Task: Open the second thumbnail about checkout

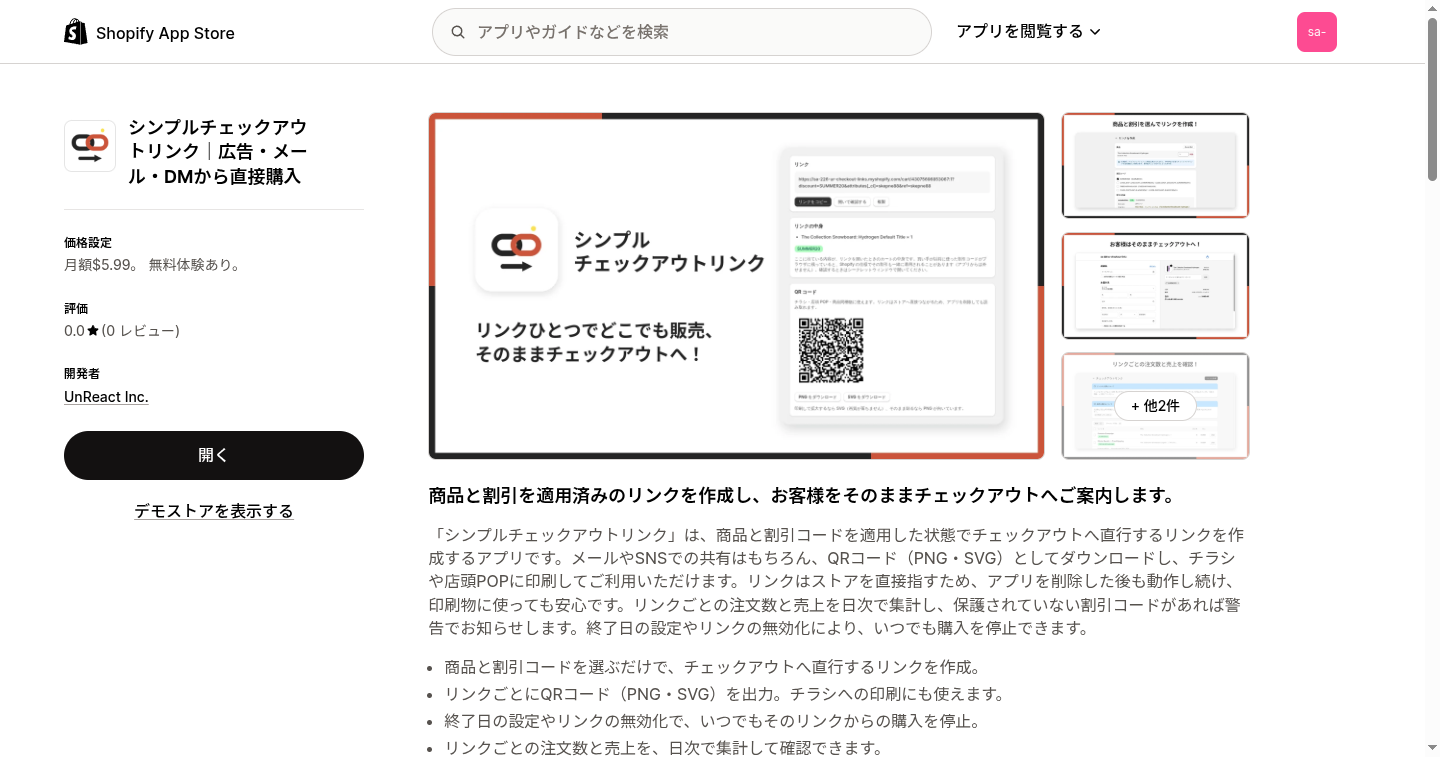Action: [1155, 286]
